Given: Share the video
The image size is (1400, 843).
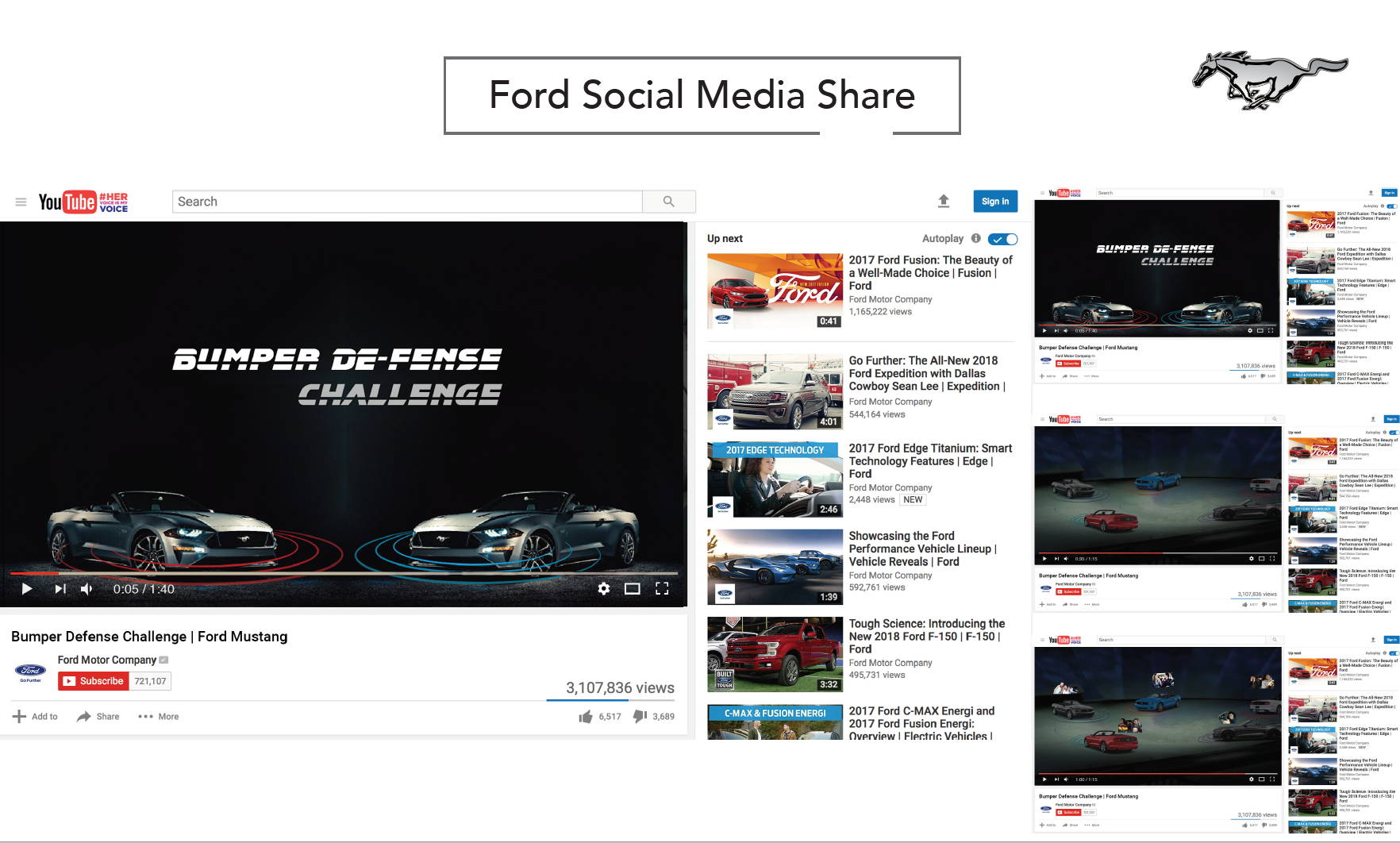Looking at the screenshot, I should [98, 717].
